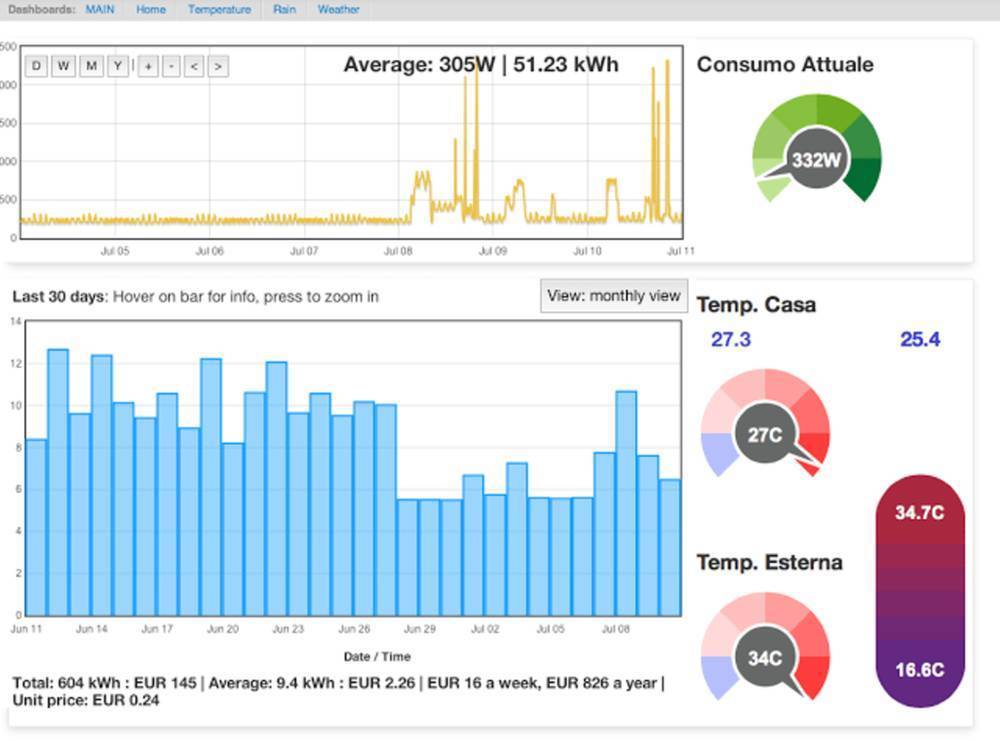Pan chart left with < arrow
The image size is (1000, 741).
point(194,66)
